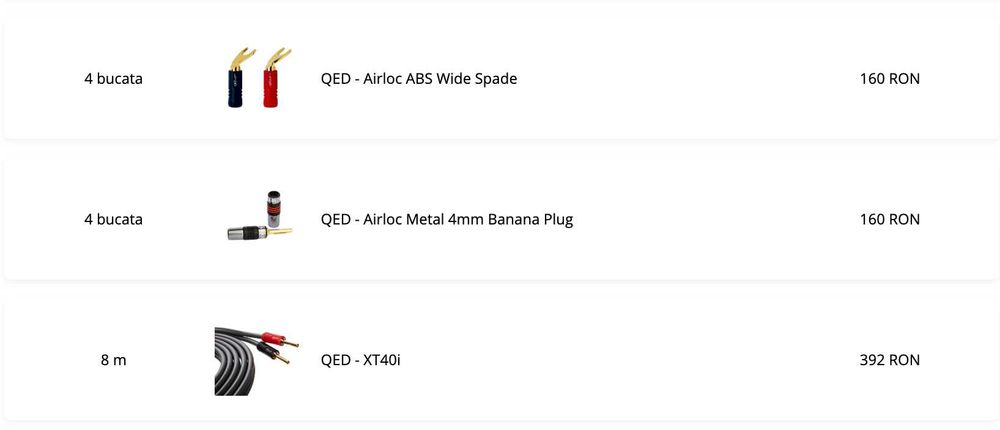The height and width of the screenshot is (430, 1000).
Task: Open QED - Airloc Metal 4mm Banana Plug
Action: point(446,219)
